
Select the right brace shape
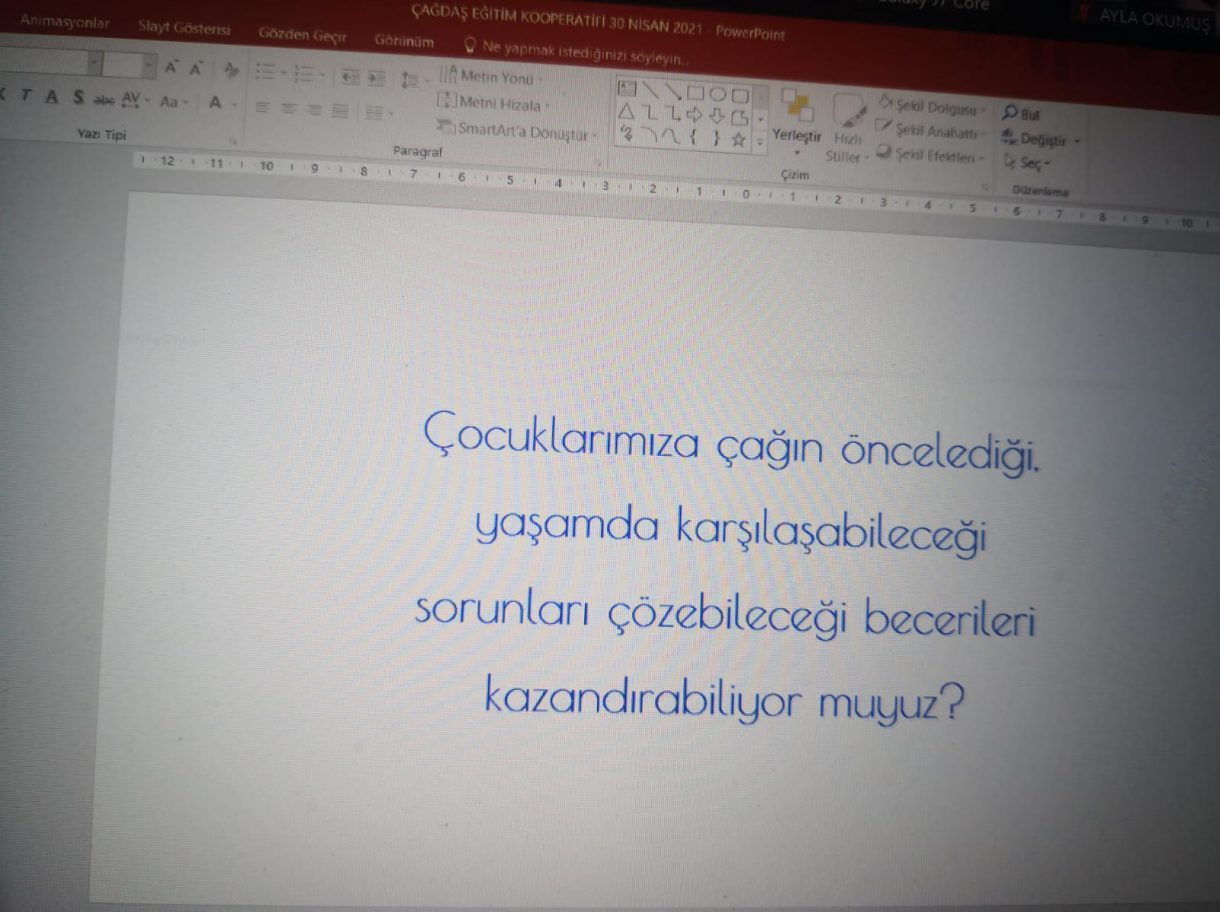point(716,139)
